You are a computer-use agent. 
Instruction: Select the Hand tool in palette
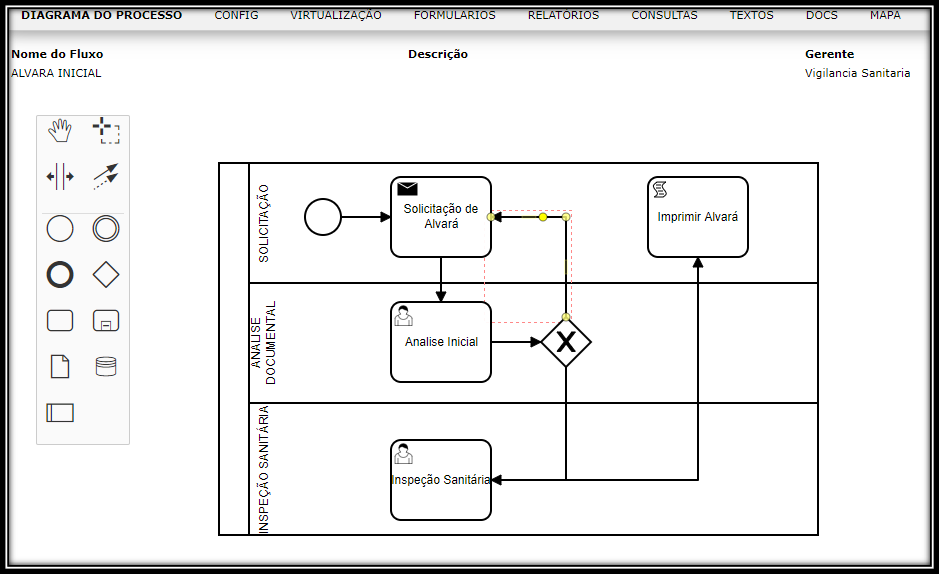click(x=60, y=131)
